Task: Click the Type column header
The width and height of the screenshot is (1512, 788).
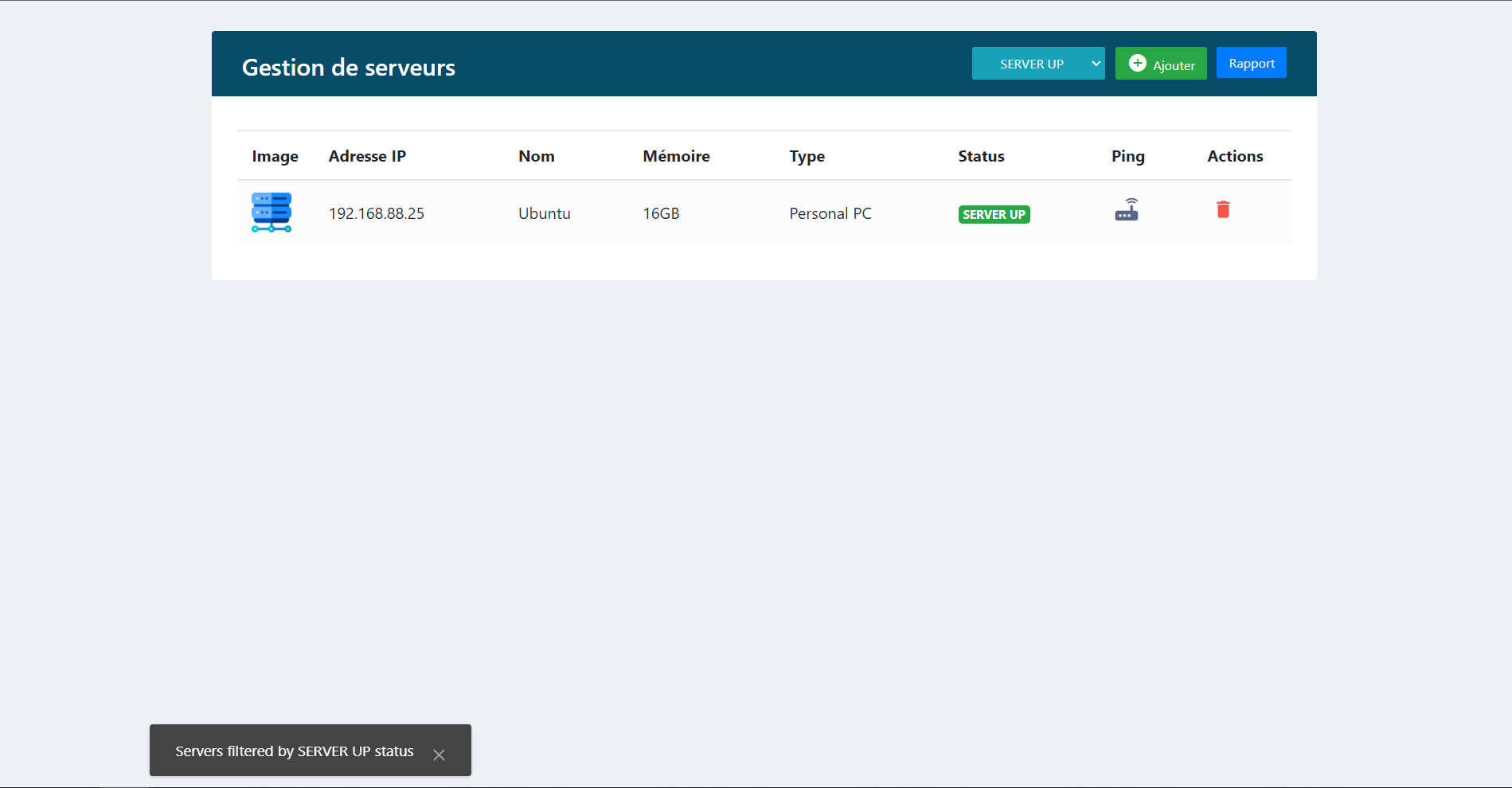Action: pos(807,156)
